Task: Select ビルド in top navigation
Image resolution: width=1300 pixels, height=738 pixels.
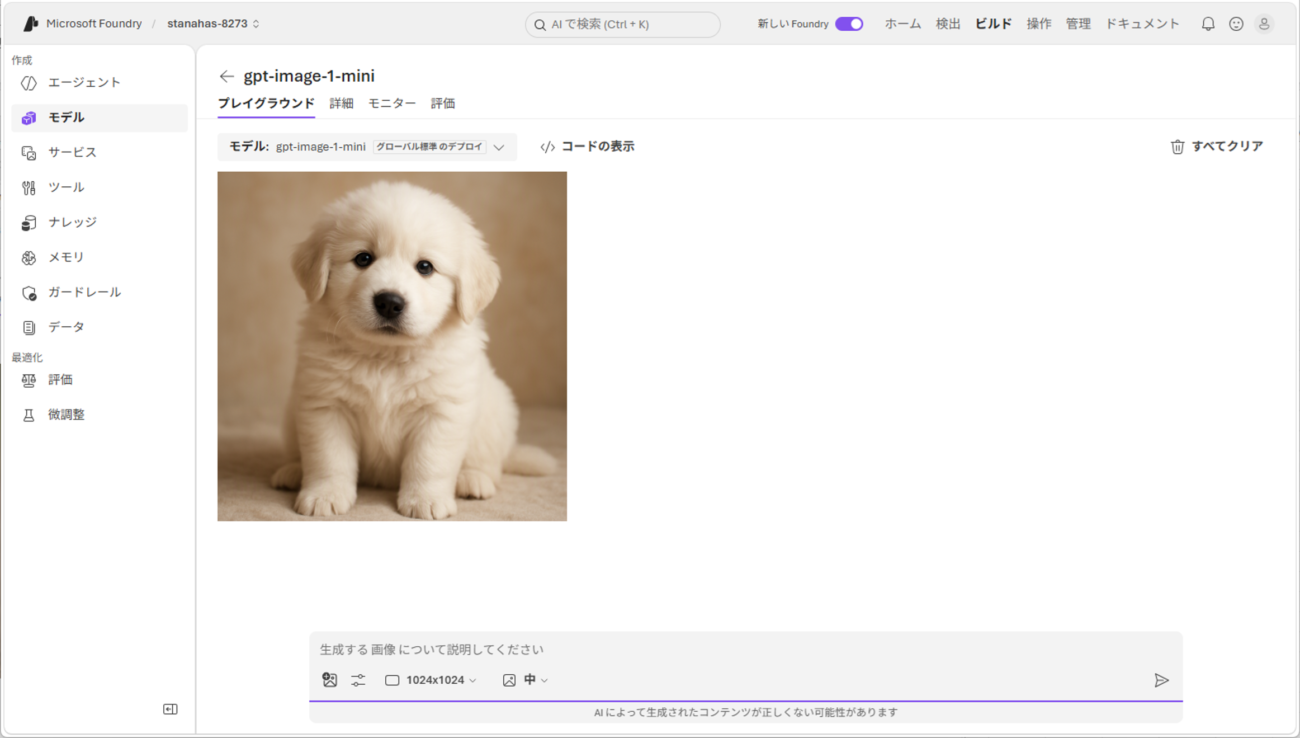Action: tap(994, 24)
